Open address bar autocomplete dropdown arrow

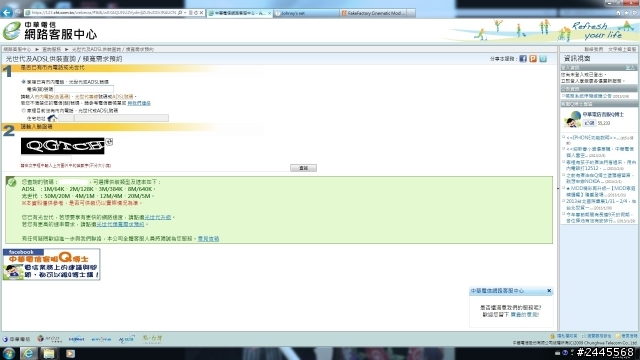tap(185, 13)
